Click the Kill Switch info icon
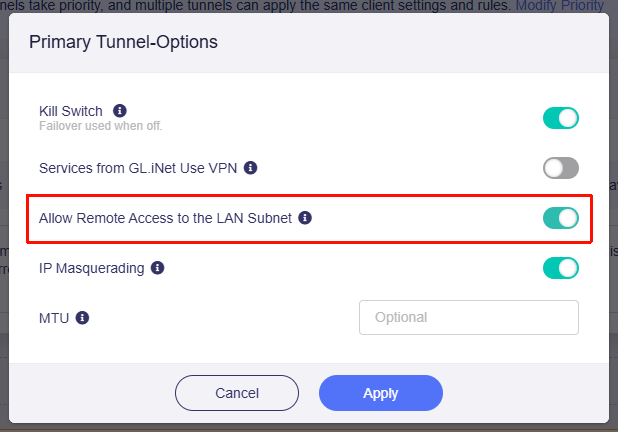Viewport: 618px width, 432px height. coord(120,110)
